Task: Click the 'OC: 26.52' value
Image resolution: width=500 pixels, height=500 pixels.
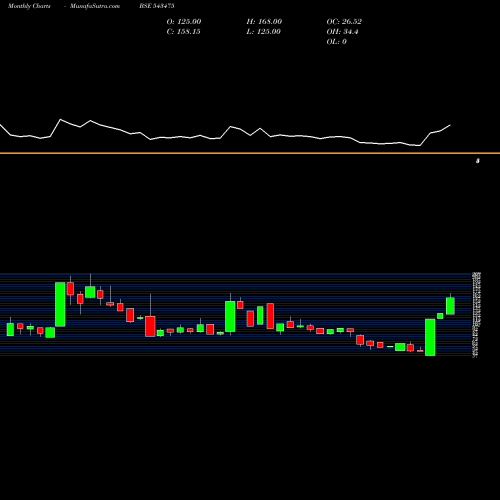Action: (x=344, y=22)
